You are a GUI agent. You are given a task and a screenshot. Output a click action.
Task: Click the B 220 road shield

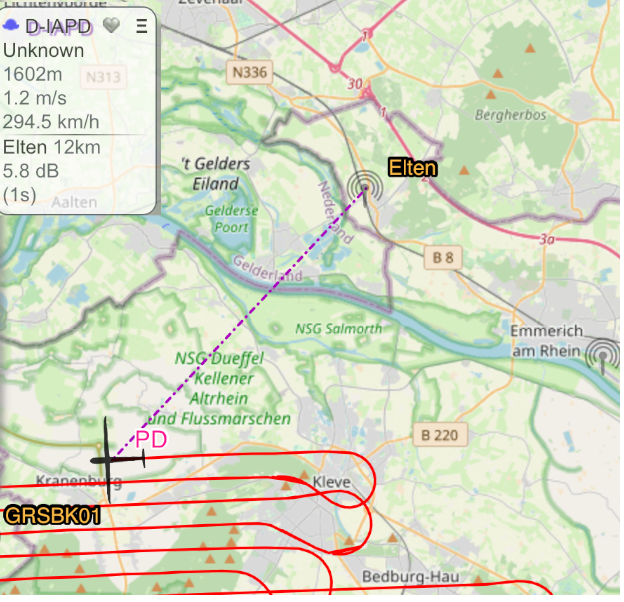[440, 435]
